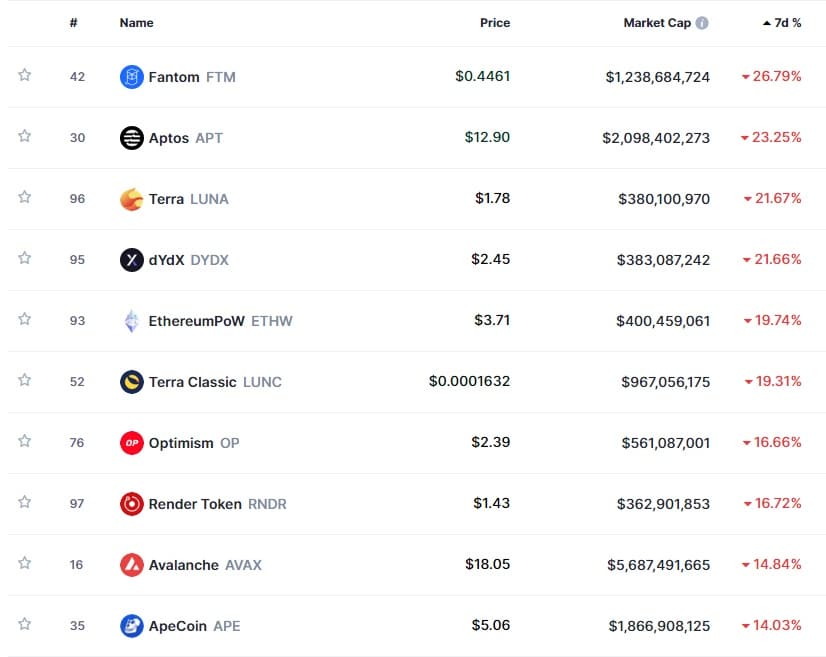Toggle the watchlist star for Avalanche
Screen dimensions: 826x657
(x=25, y=564)
